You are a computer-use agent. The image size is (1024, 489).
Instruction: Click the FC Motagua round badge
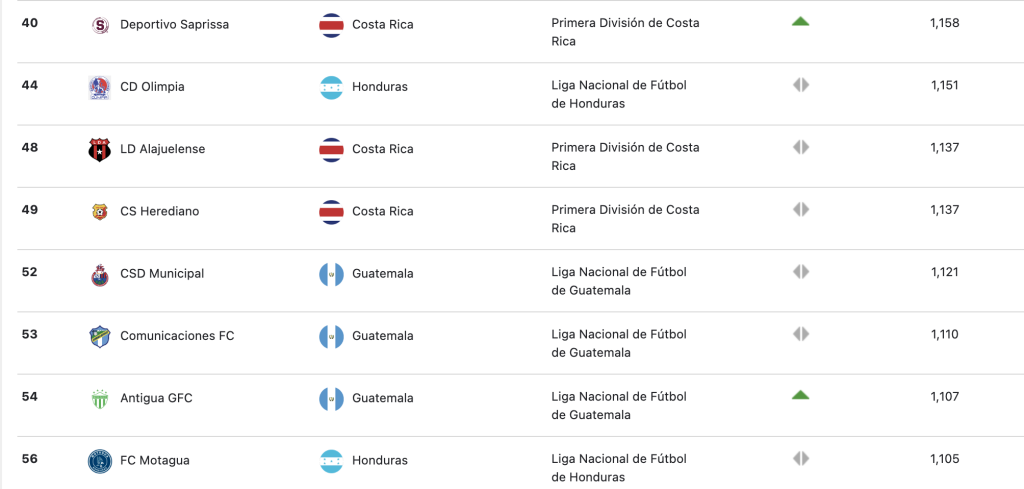click(x=99, y=461)
